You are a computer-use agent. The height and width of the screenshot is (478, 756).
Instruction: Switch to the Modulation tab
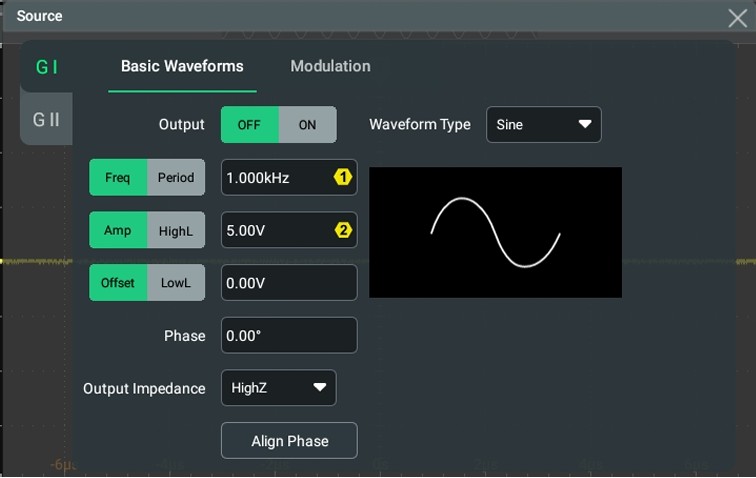[330, 66]
